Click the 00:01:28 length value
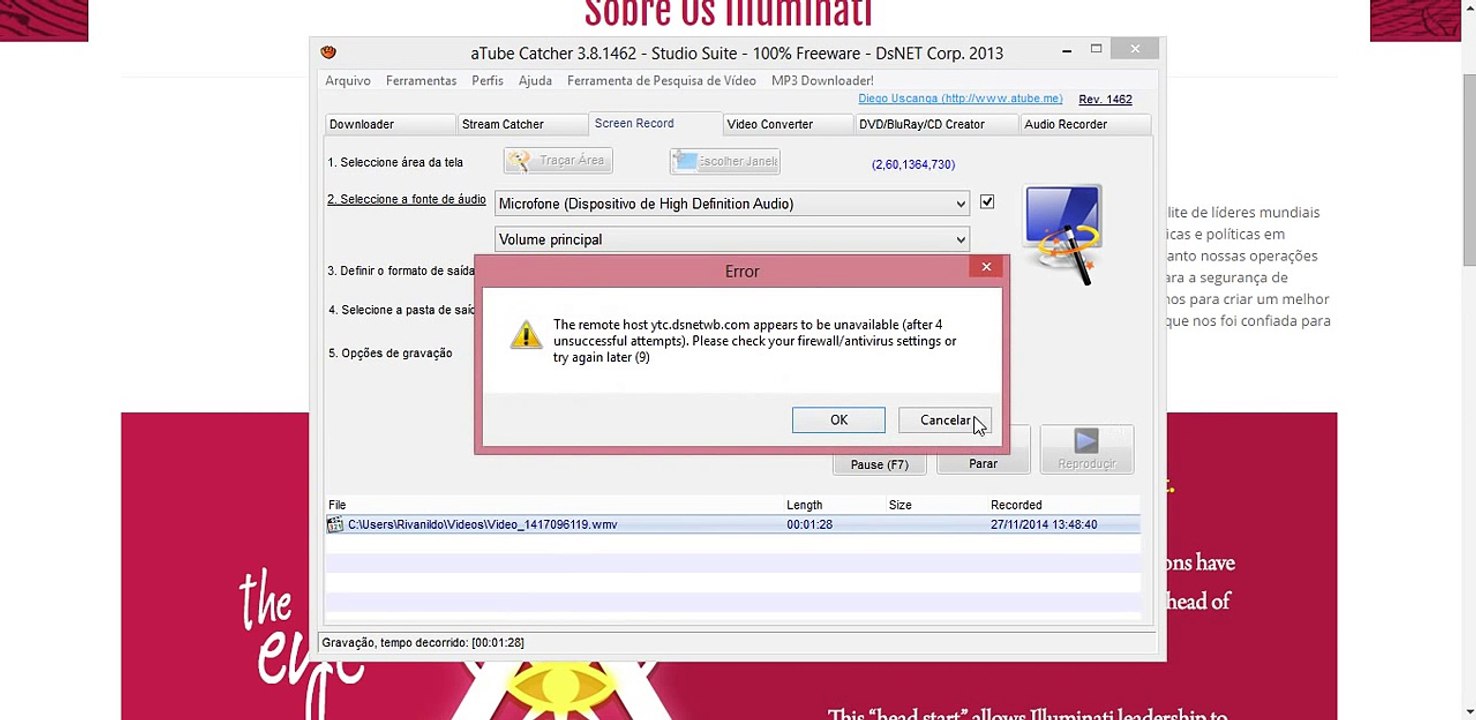The height and width of the screenshot is (720, 1476). (809, 524)
